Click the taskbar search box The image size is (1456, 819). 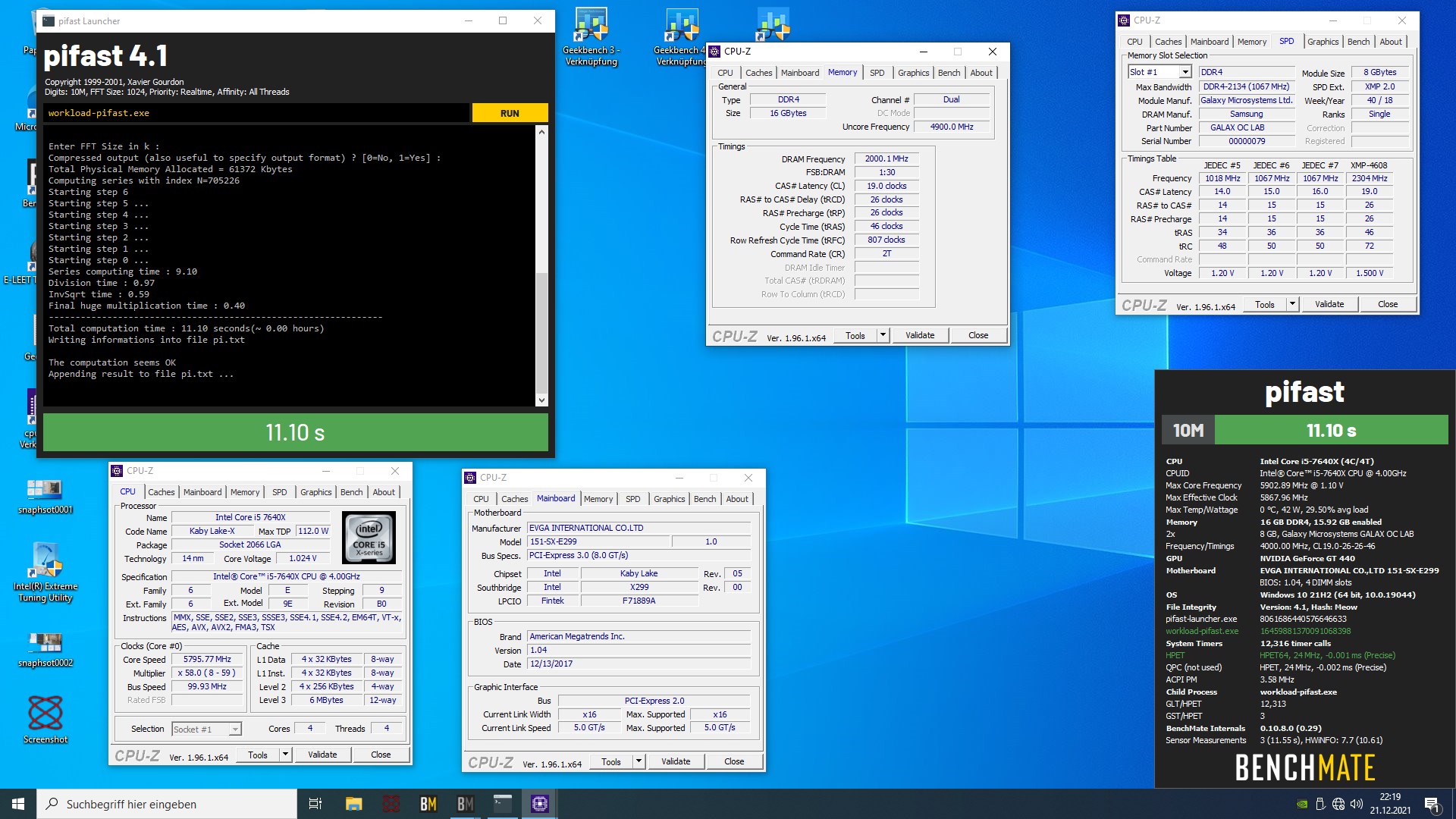coord(167,804)
